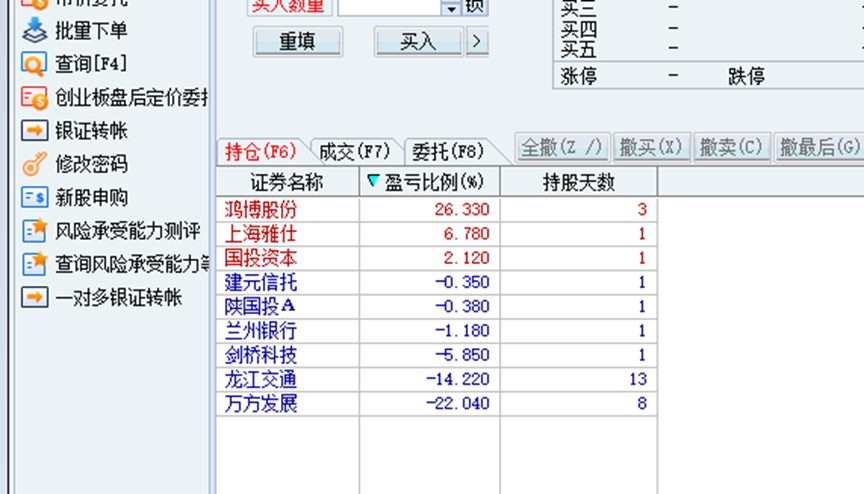Open the 查询风险承受能力 sidebar entry

[130, 264]
